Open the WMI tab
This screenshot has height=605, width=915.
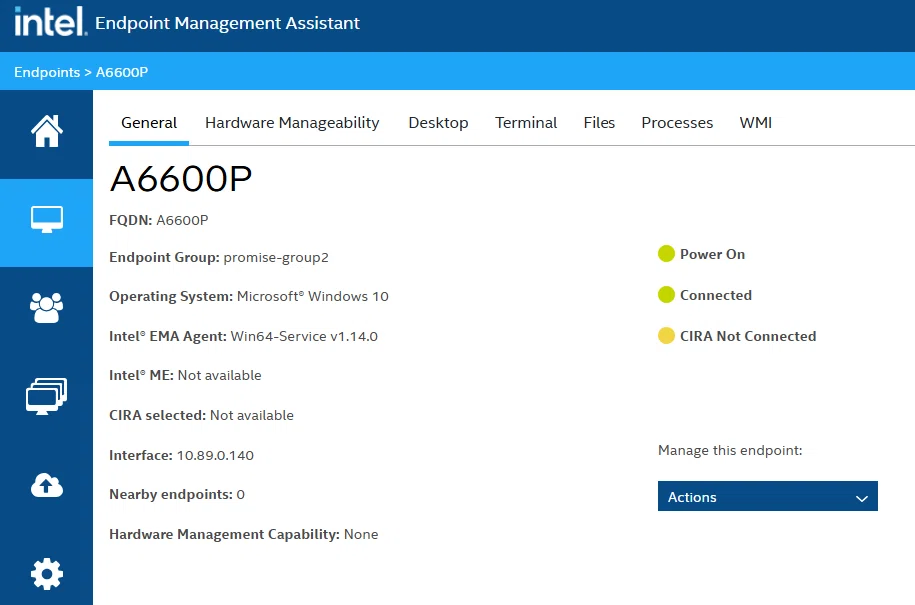(x=756, y=123)
